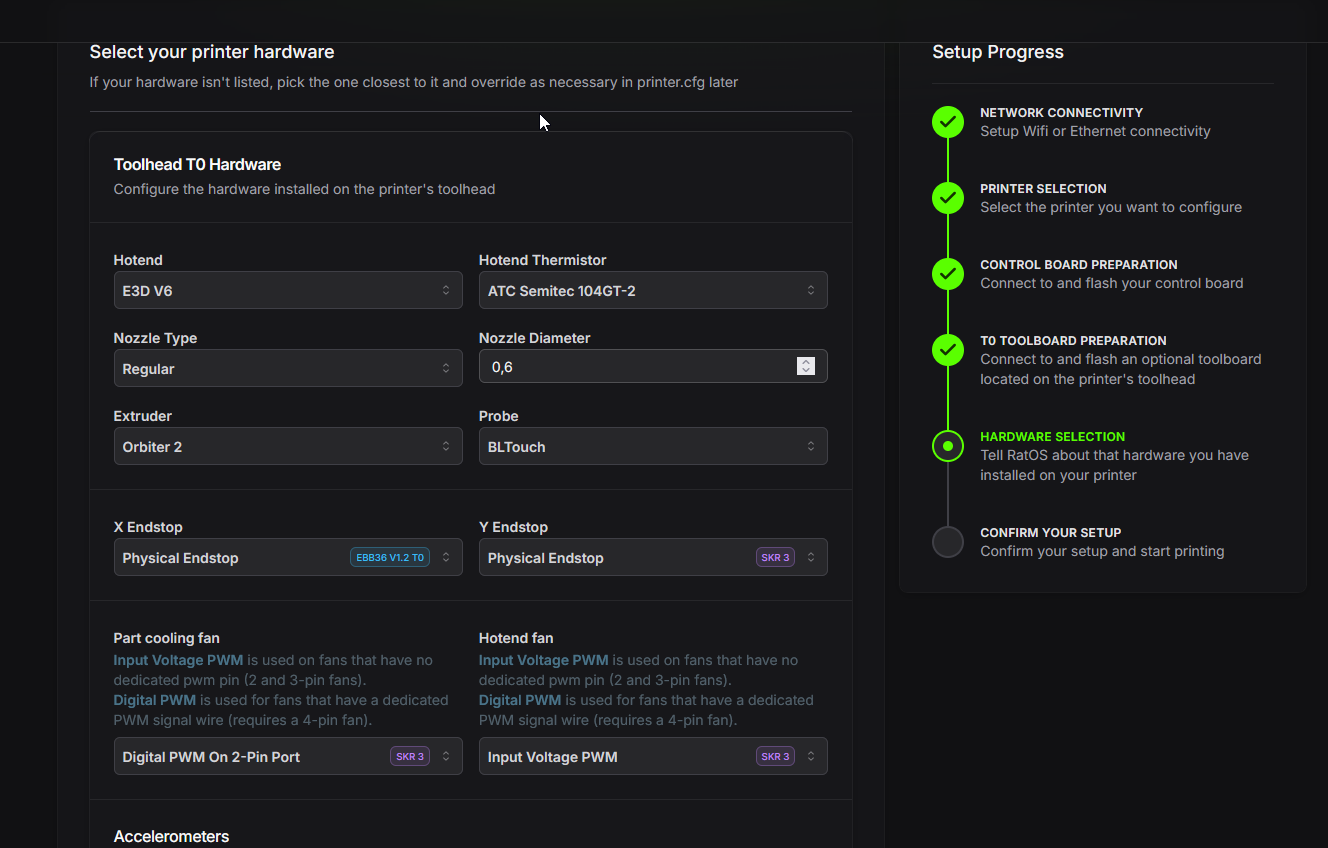Image resolution: width=1328 pixels, height=848 pixels.
Task: Click Hardware Selection current step circle
Action: 948,446
